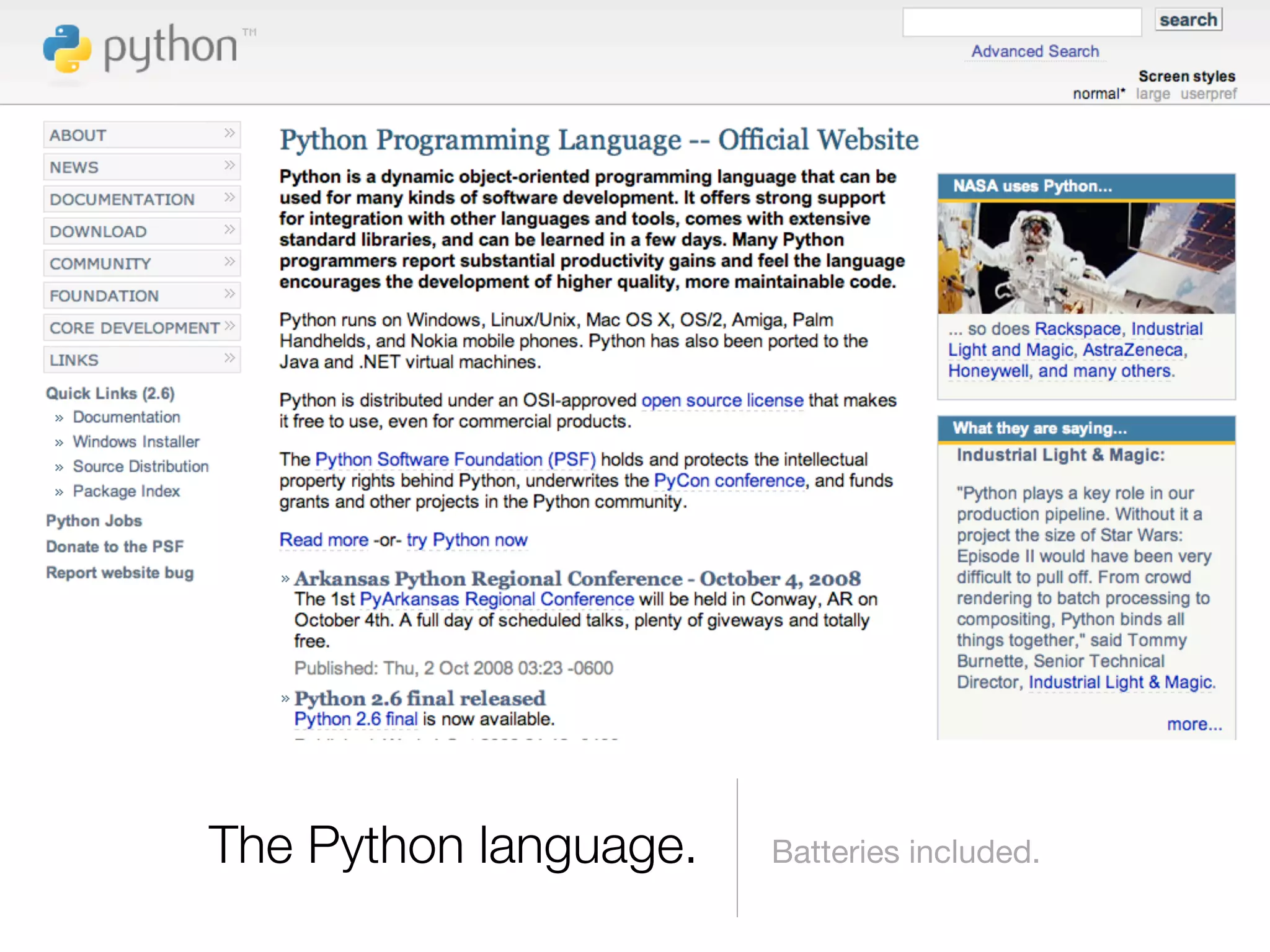The height and width of the screenshot is (952, 1270).
Task: Click more... in the testimonials box
Action: click(x=1194, y=724)
